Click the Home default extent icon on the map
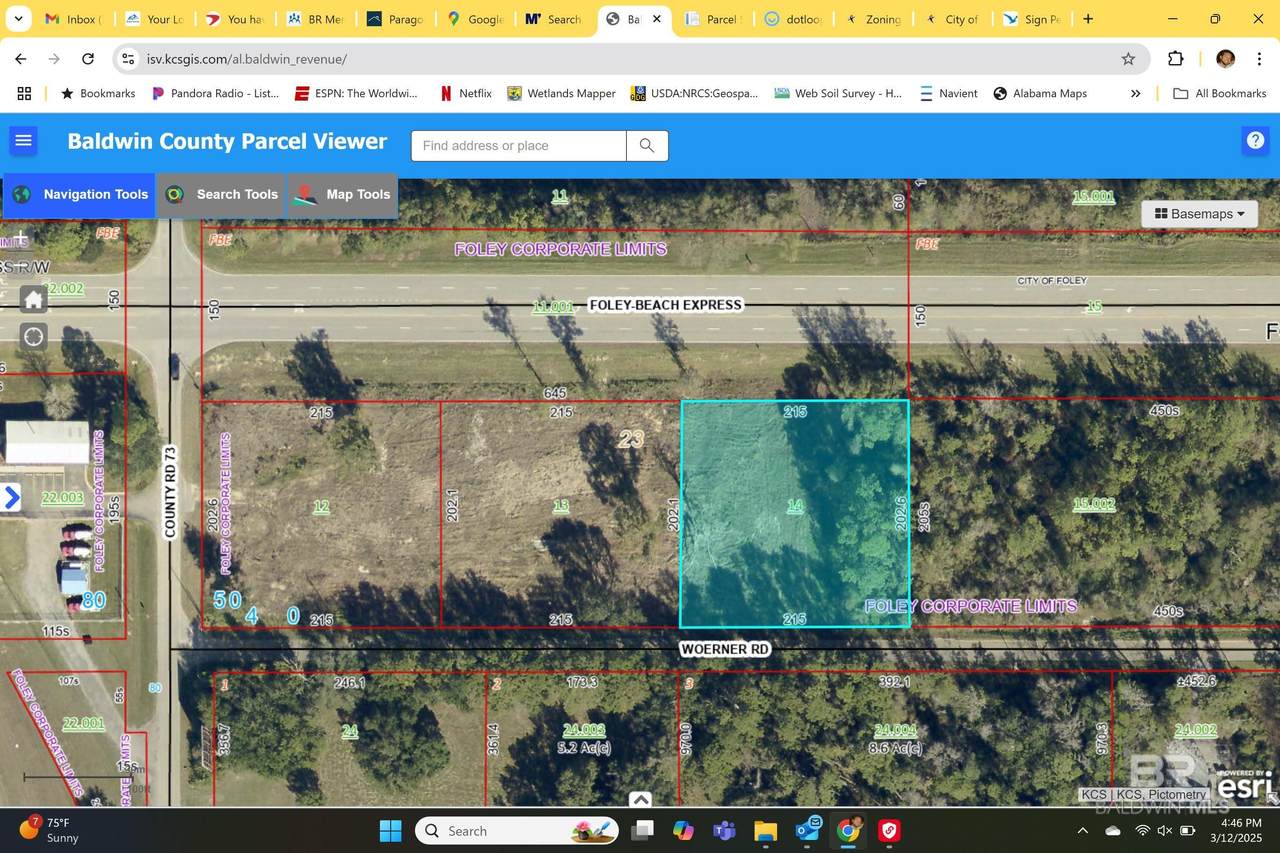The height and width of the screenshot is (853, 1280). [x=33, y=298]
